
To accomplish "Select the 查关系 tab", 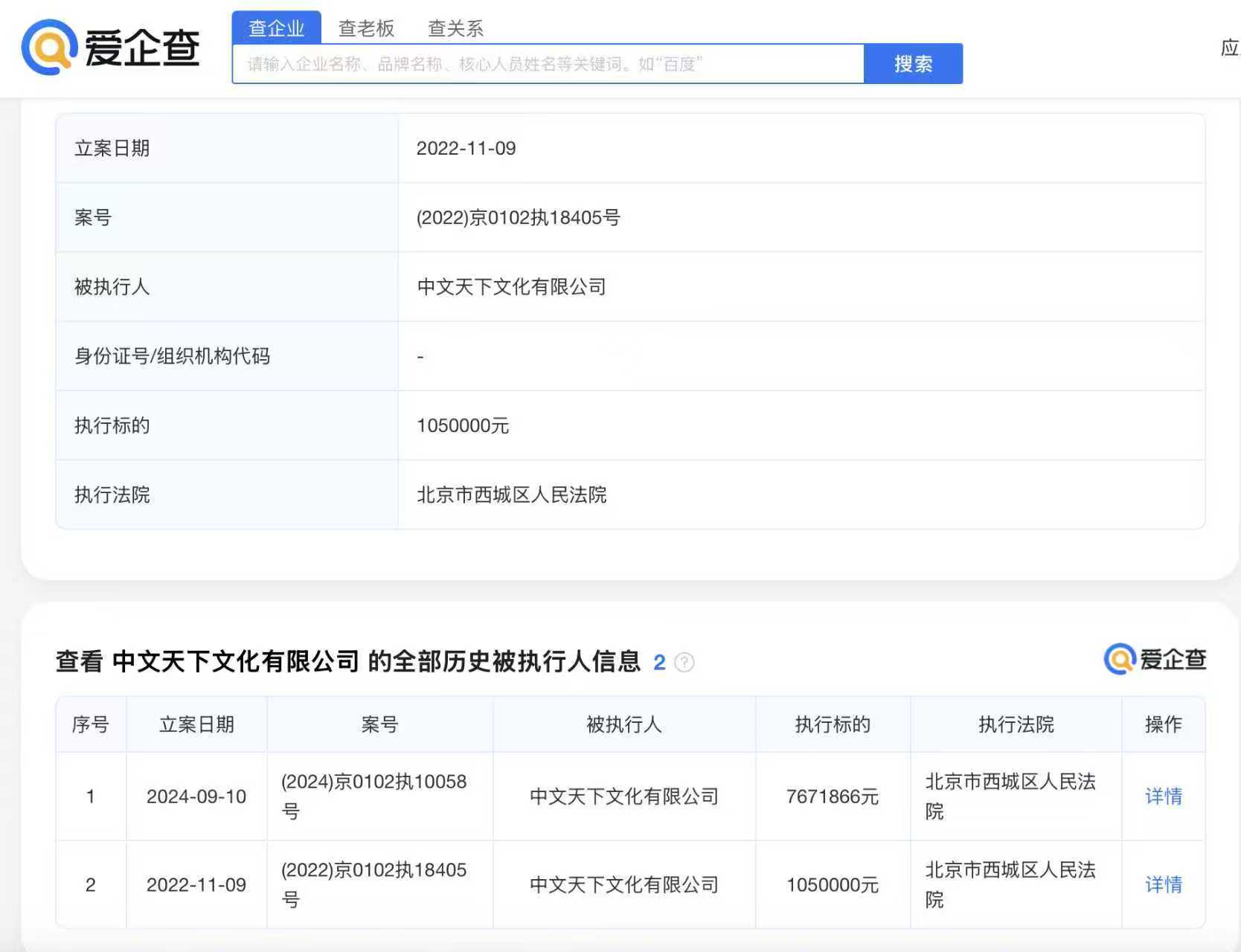I will 455,28.
